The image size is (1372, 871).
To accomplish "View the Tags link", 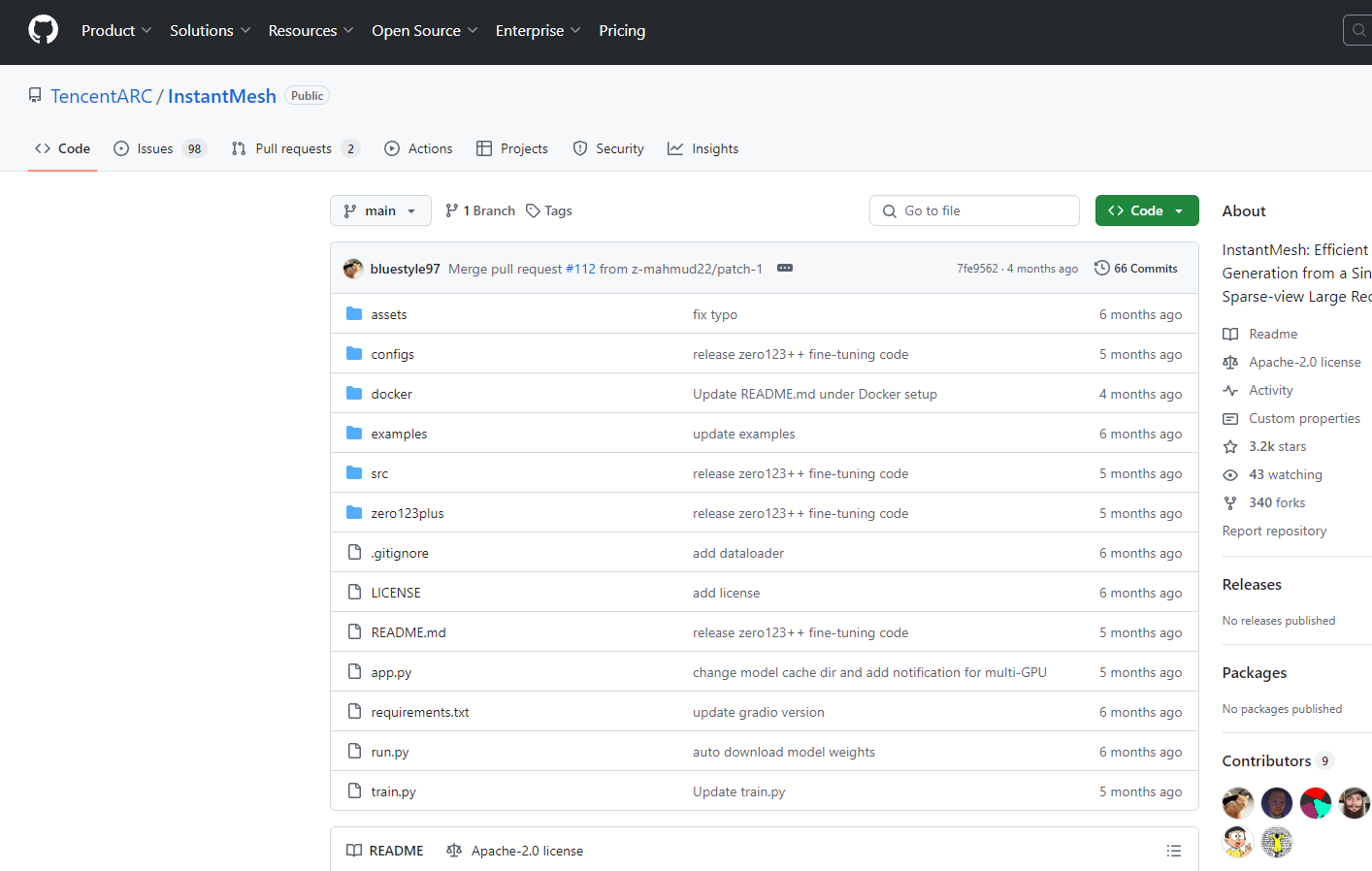I will tap(549, 210).
